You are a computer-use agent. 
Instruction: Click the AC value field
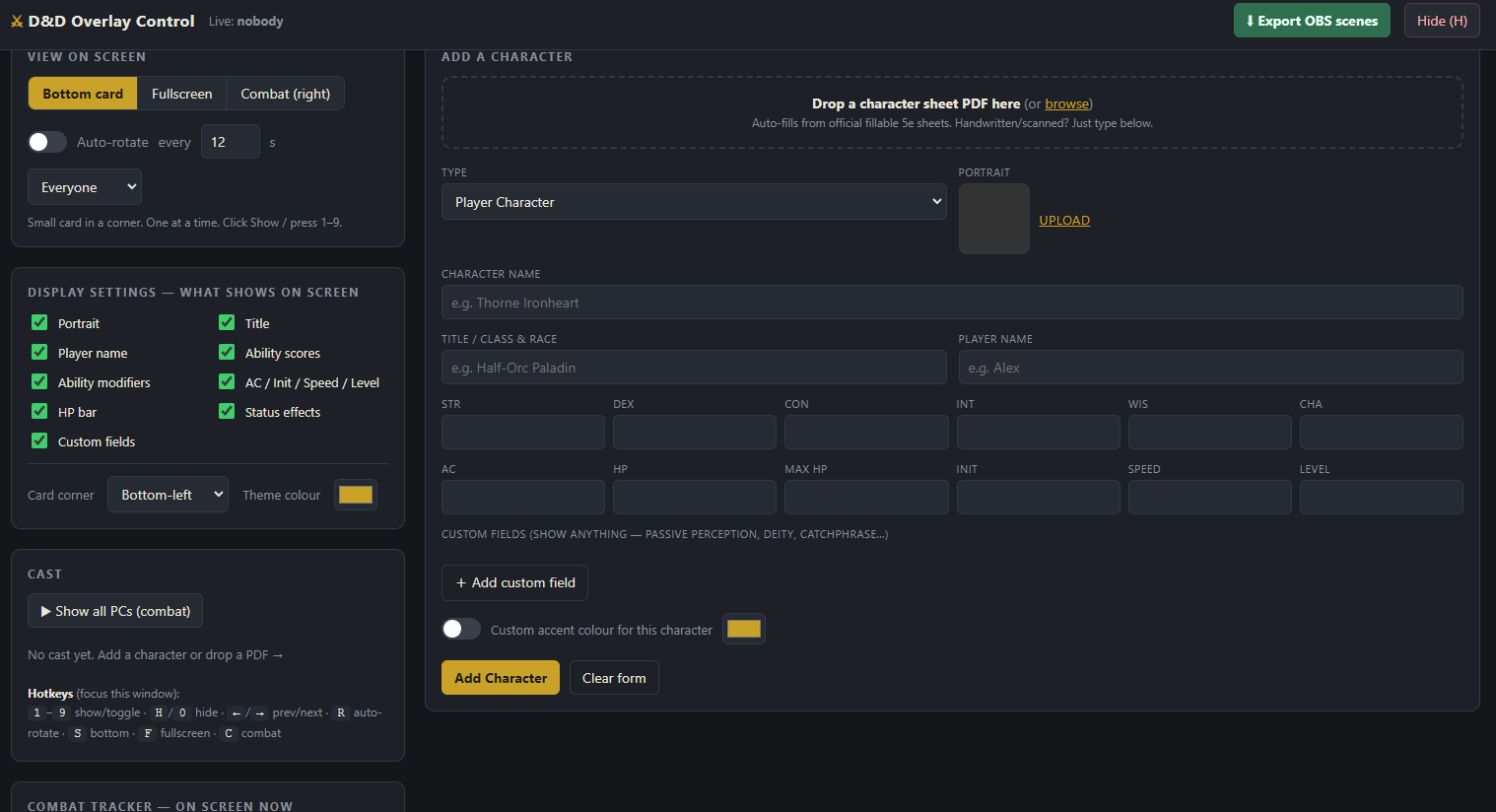pos(523,498)
